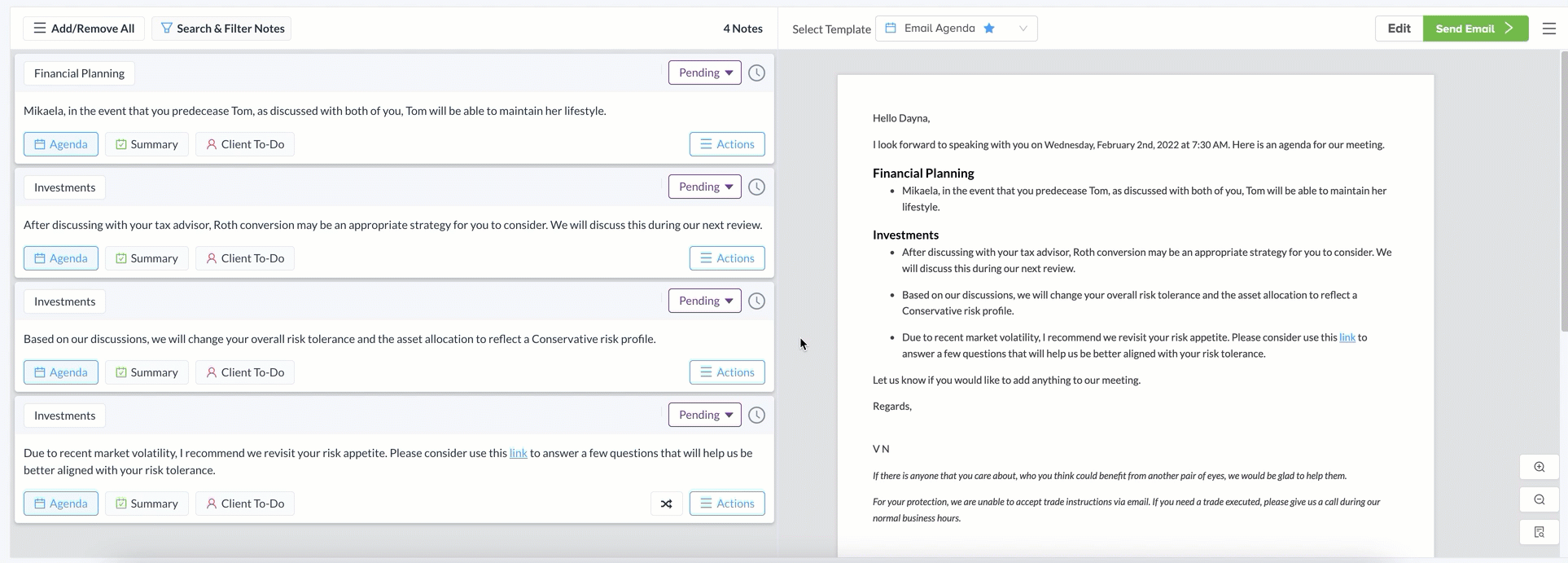Open Search & Filter Notes
The height and width of the screenshot is (563, 1568).
pos(221,29)
